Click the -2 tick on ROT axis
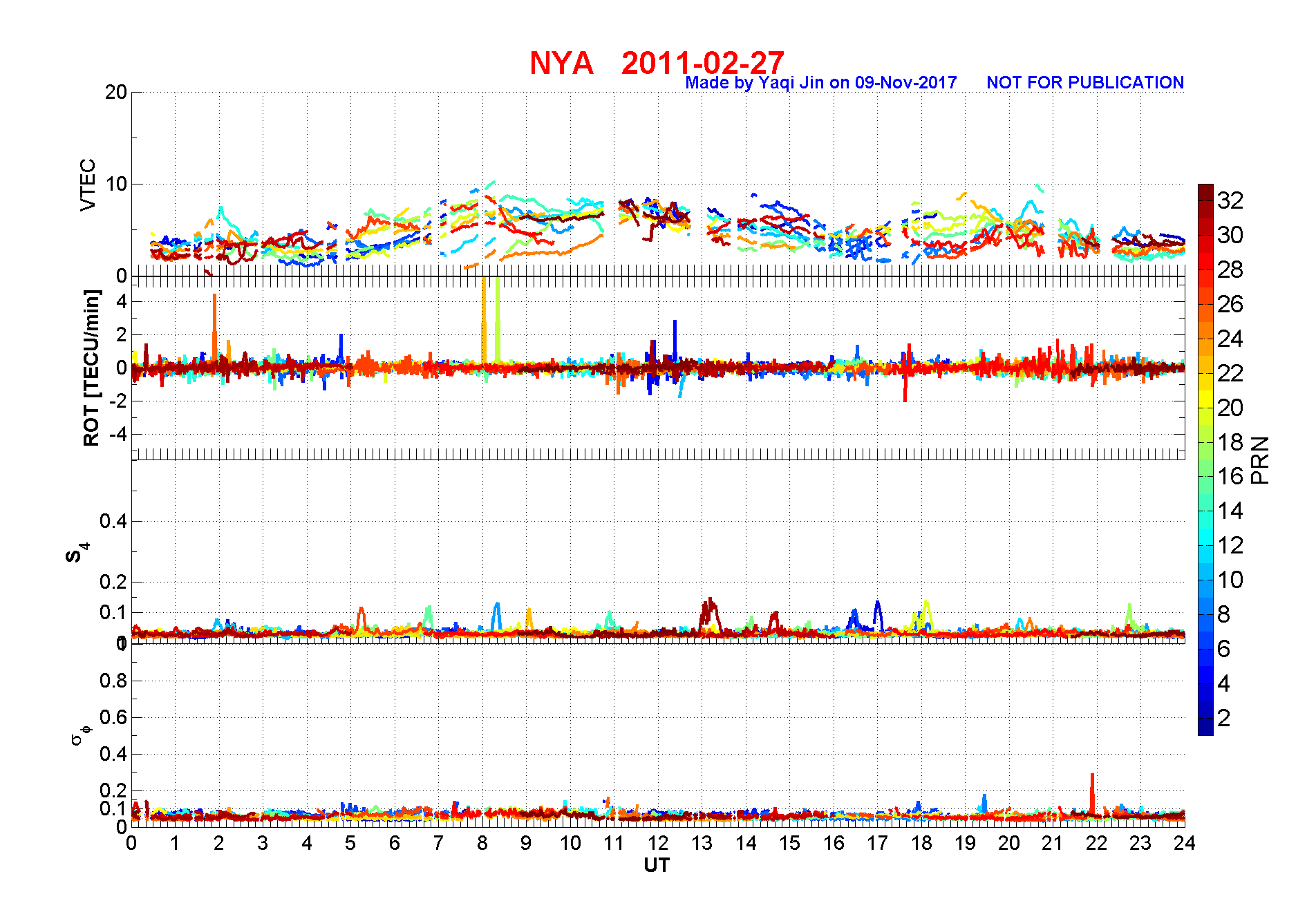 click(117, 401)
